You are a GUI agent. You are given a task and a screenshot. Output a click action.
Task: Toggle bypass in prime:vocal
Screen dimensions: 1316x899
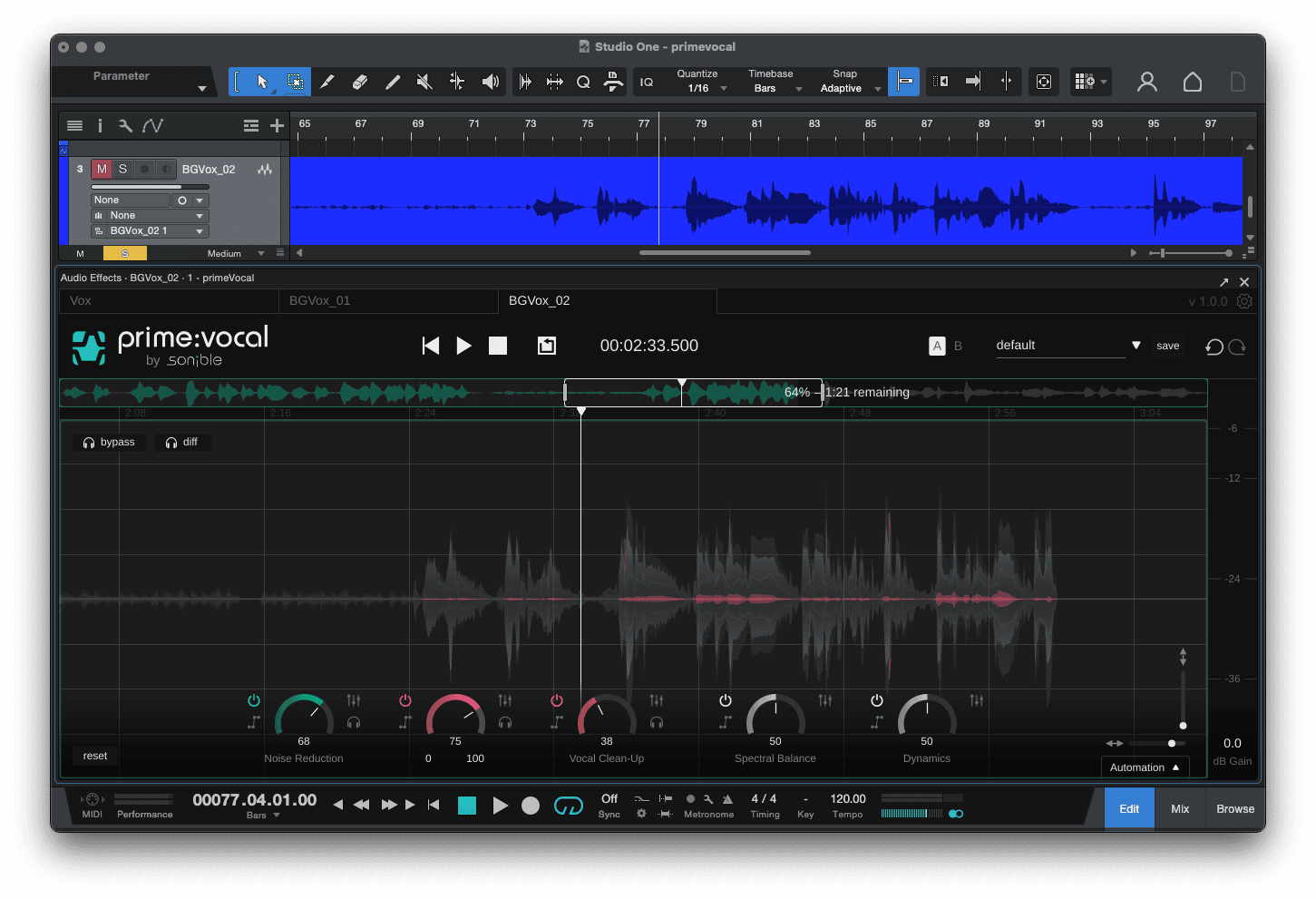click(108, 442)
